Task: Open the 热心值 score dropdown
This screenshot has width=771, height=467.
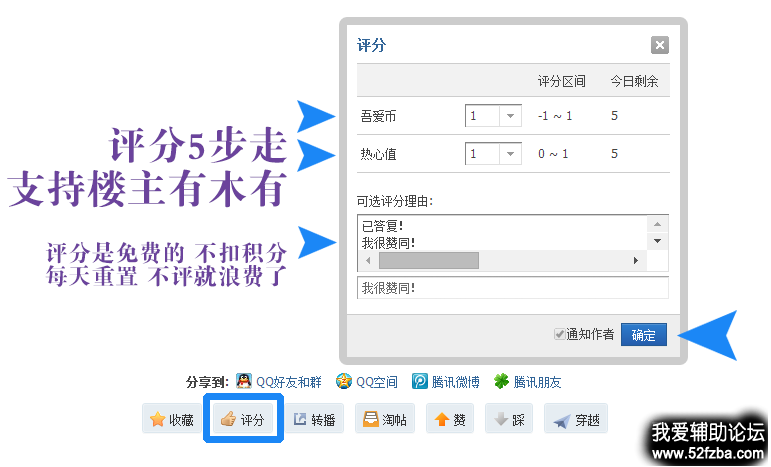Action: pos(510,154)
